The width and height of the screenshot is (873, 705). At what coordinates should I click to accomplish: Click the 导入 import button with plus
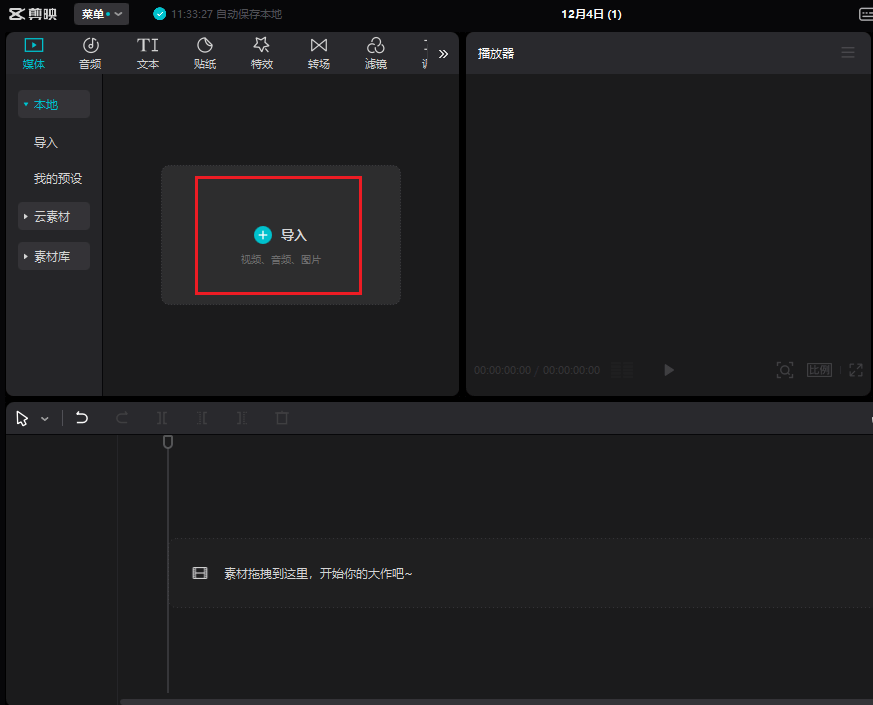[279, 235]
